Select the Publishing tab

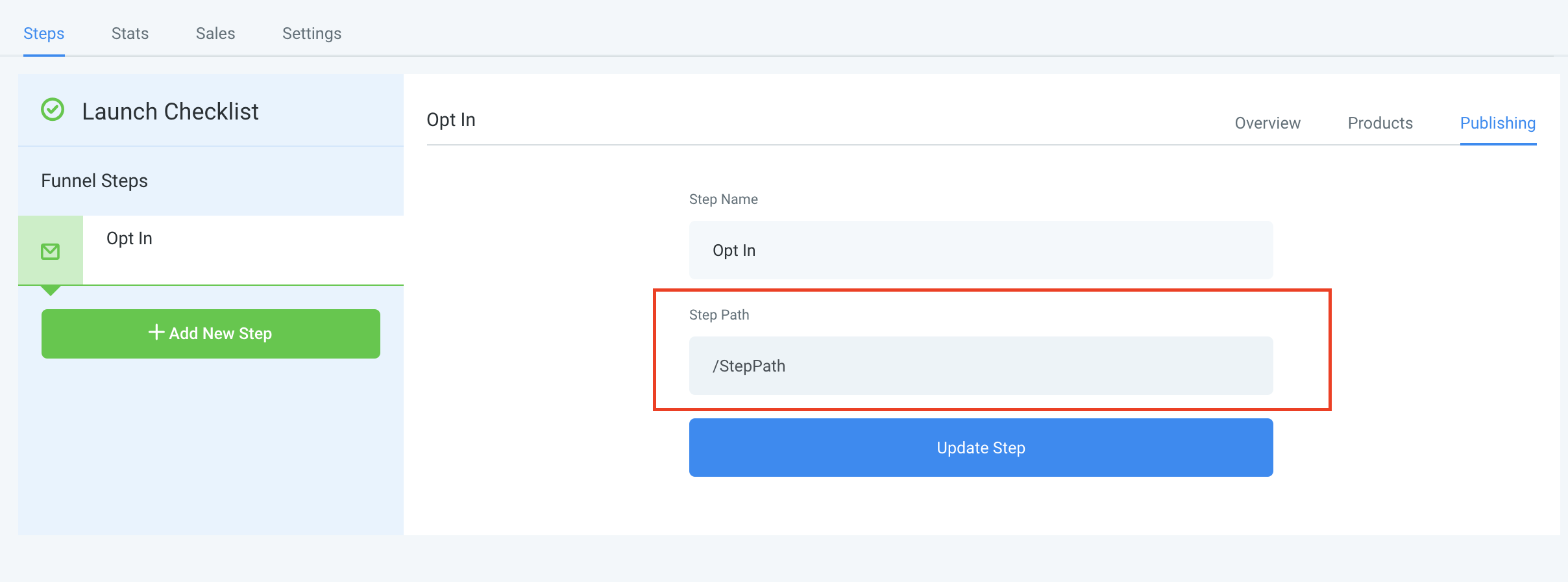click(x=1497, y=123)
